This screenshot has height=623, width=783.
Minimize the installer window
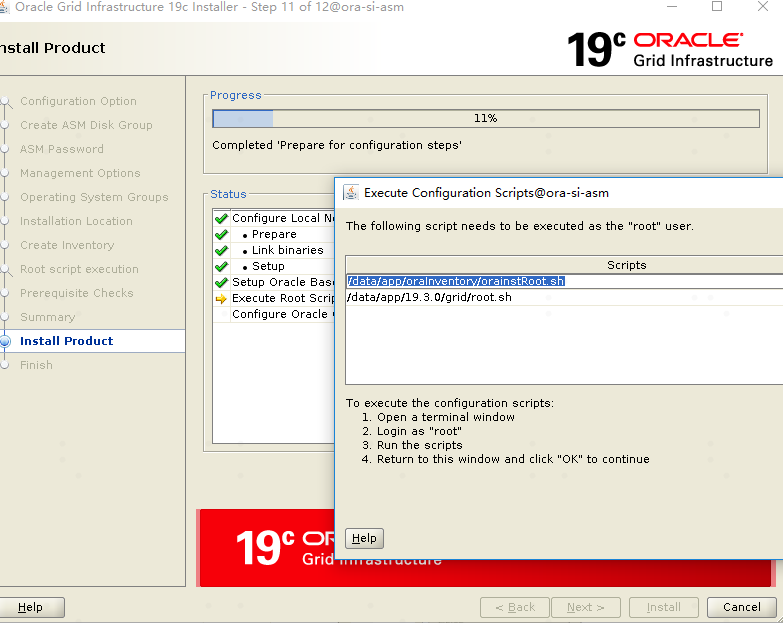click(x=672, y=6)
